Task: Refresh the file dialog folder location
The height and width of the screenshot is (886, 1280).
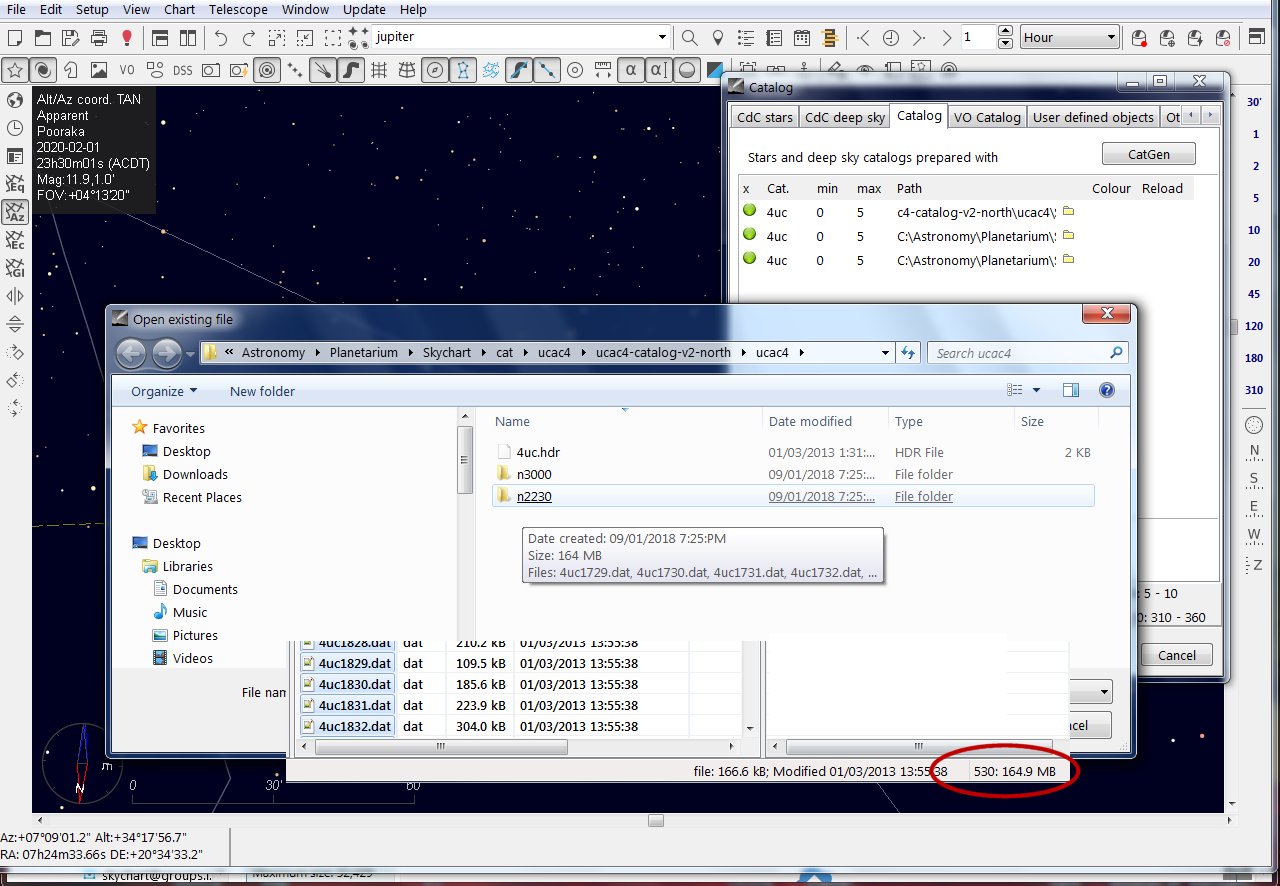Action: click(x=909, y=352)
